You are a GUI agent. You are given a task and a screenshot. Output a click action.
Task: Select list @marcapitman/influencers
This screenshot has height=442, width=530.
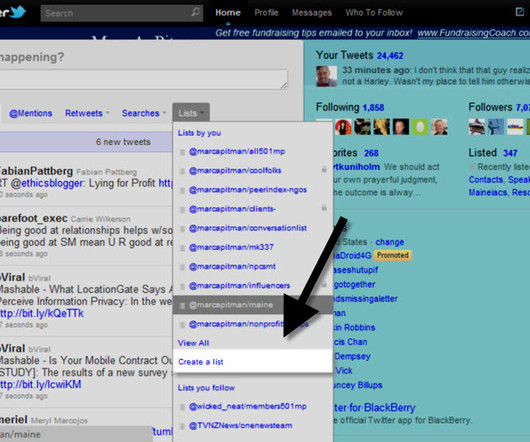pyautogui.click(x=239, y=286)
